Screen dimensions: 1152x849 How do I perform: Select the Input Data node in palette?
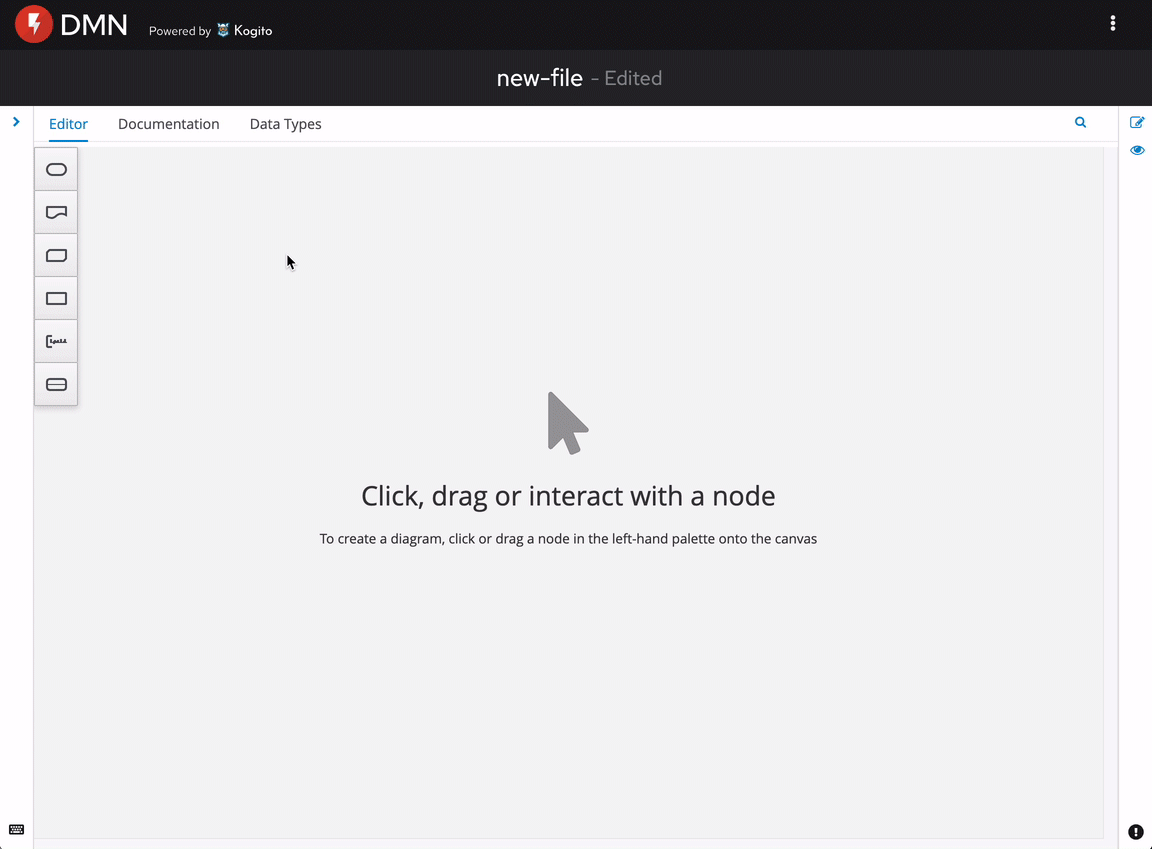click(x=56, y=170)
